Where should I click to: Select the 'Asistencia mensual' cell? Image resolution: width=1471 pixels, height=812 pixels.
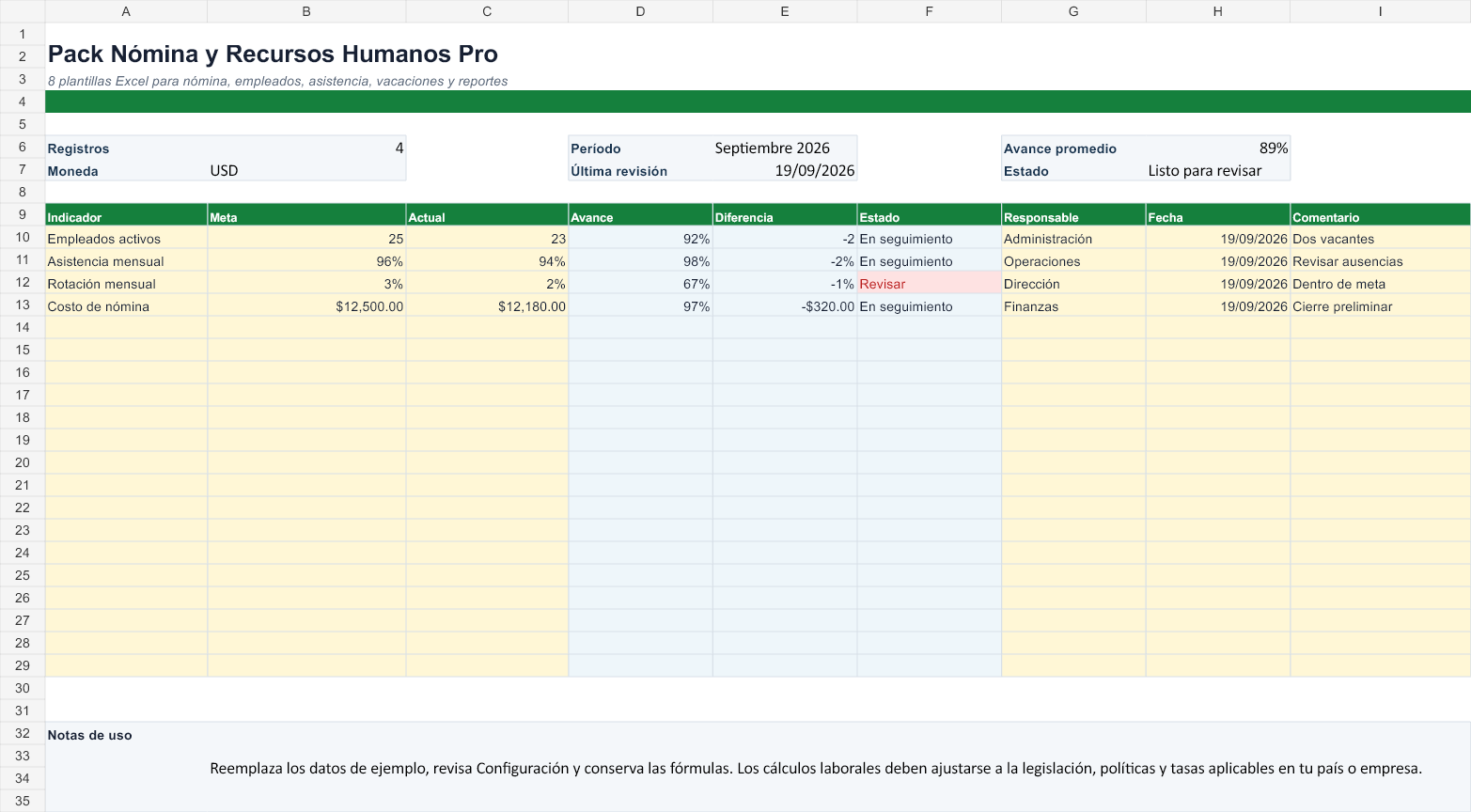(x=126, y=260)
